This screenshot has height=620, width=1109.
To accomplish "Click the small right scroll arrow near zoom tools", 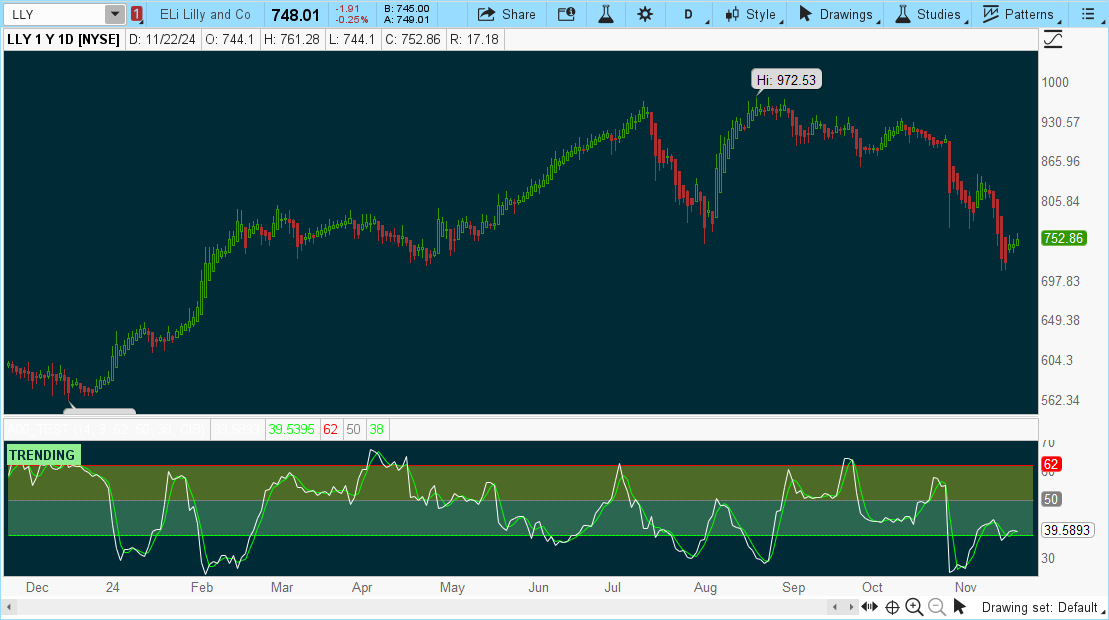I will click(x=851, y=607).
